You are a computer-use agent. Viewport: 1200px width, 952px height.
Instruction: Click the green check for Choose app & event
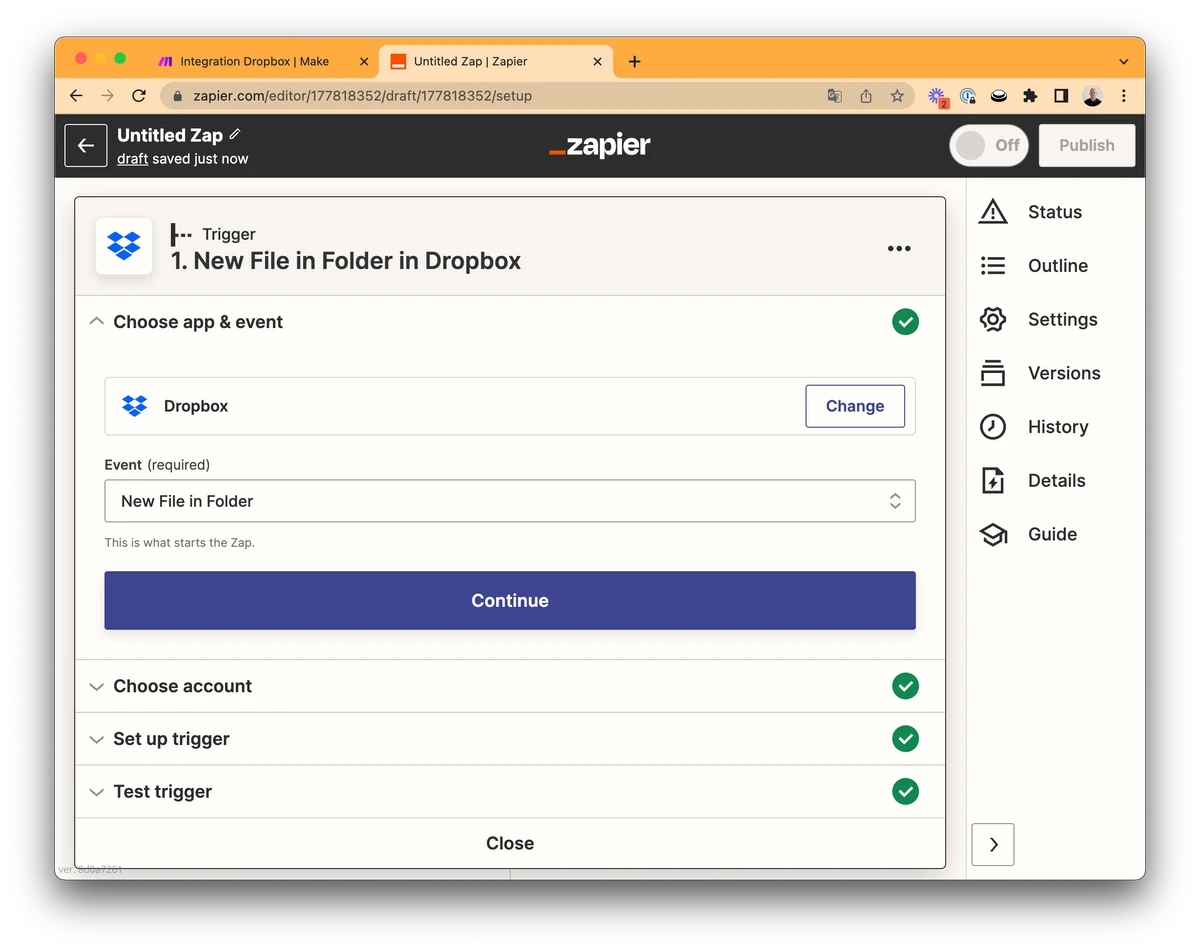pyautogui.click(x=905, y=322)
